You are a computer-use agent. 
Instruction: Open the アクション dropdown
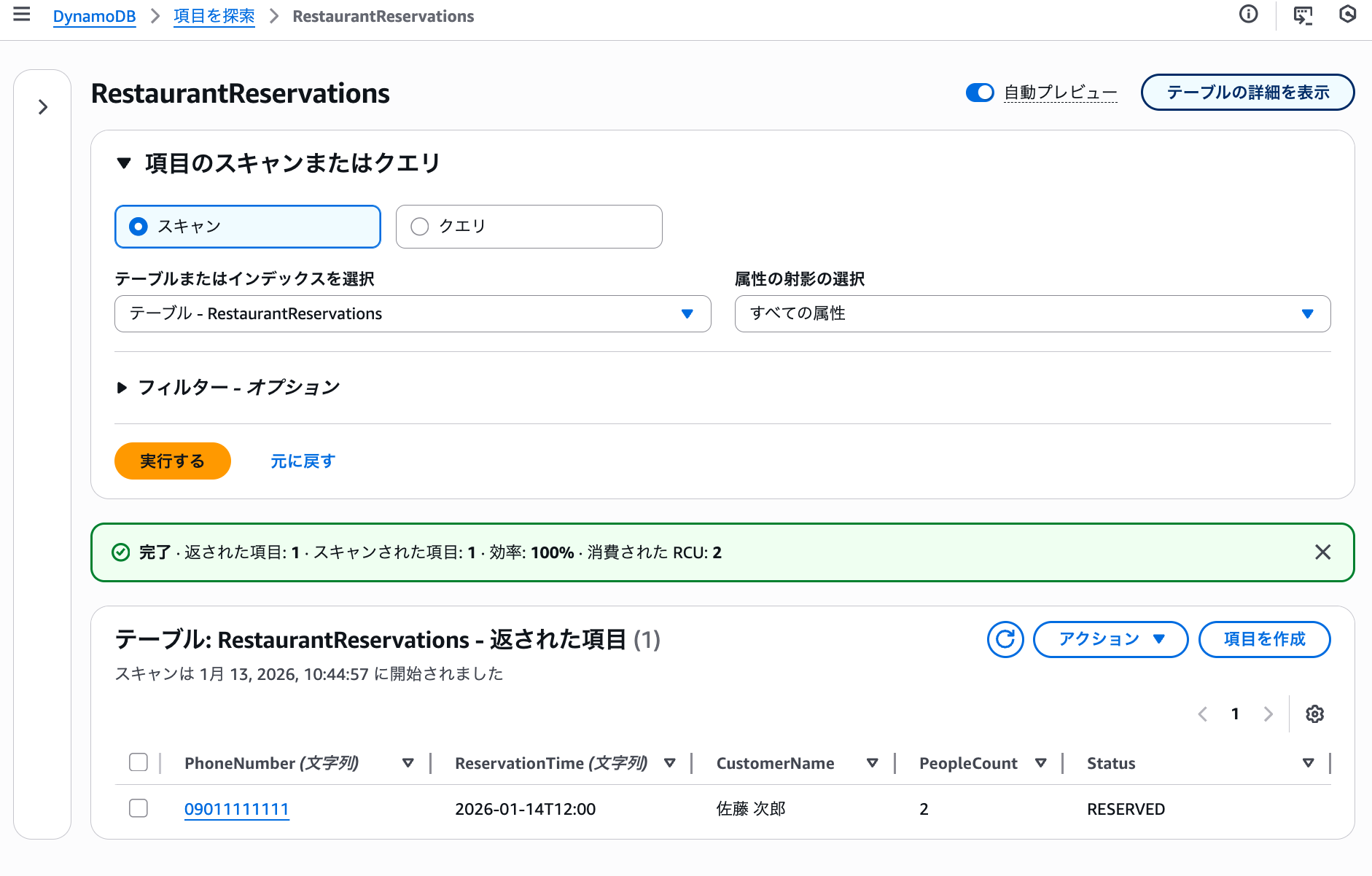(x=1110, y=639)
